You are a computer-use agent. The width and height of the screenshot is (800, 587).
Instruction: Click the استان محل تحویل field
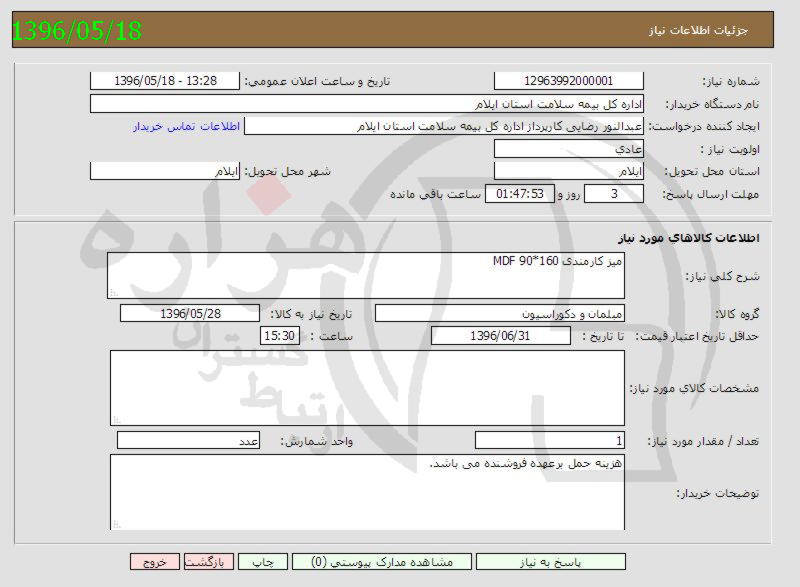[569, 171]
